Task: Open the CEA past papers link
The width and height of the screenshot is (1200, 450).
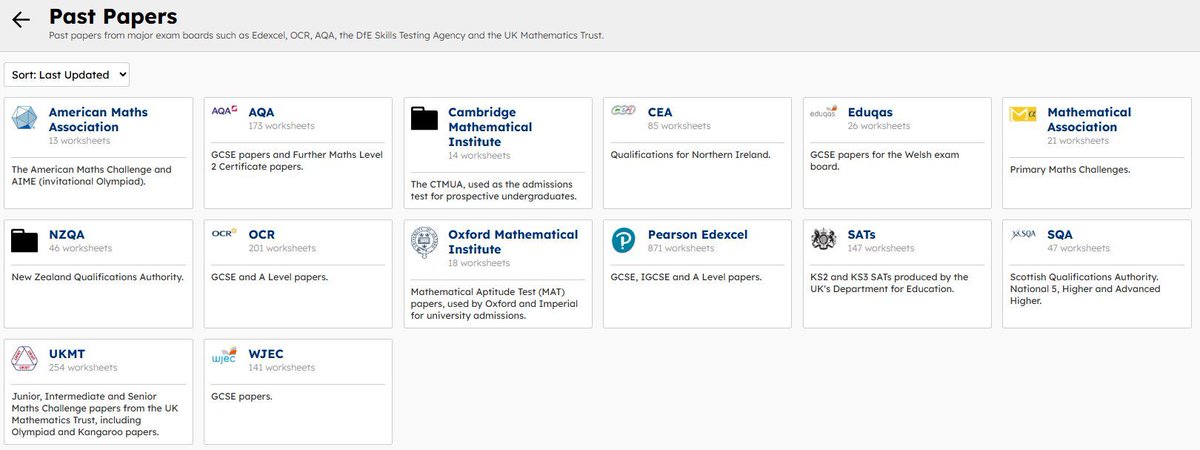Action: point(660,112)
